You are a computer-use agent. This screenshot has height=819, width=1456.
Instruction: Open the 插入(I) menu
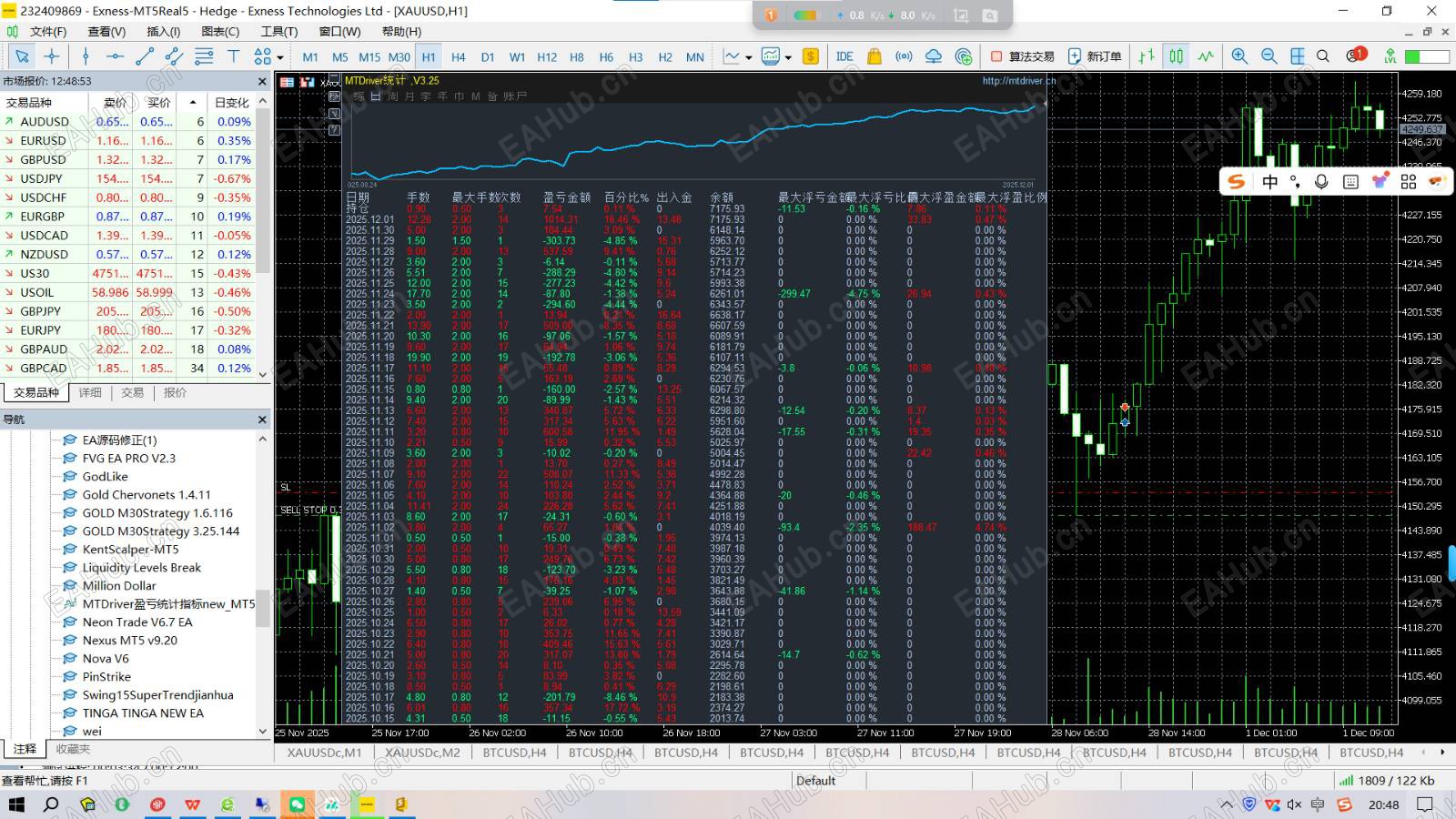coord(163,32)
